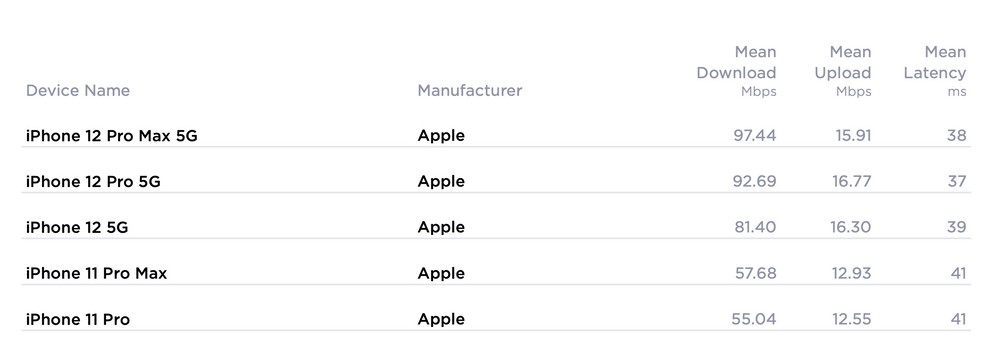This screenshot has height=363, width=1000.
Task: Sort by Mean Latency ms header
Action: [x=934, y=71]
